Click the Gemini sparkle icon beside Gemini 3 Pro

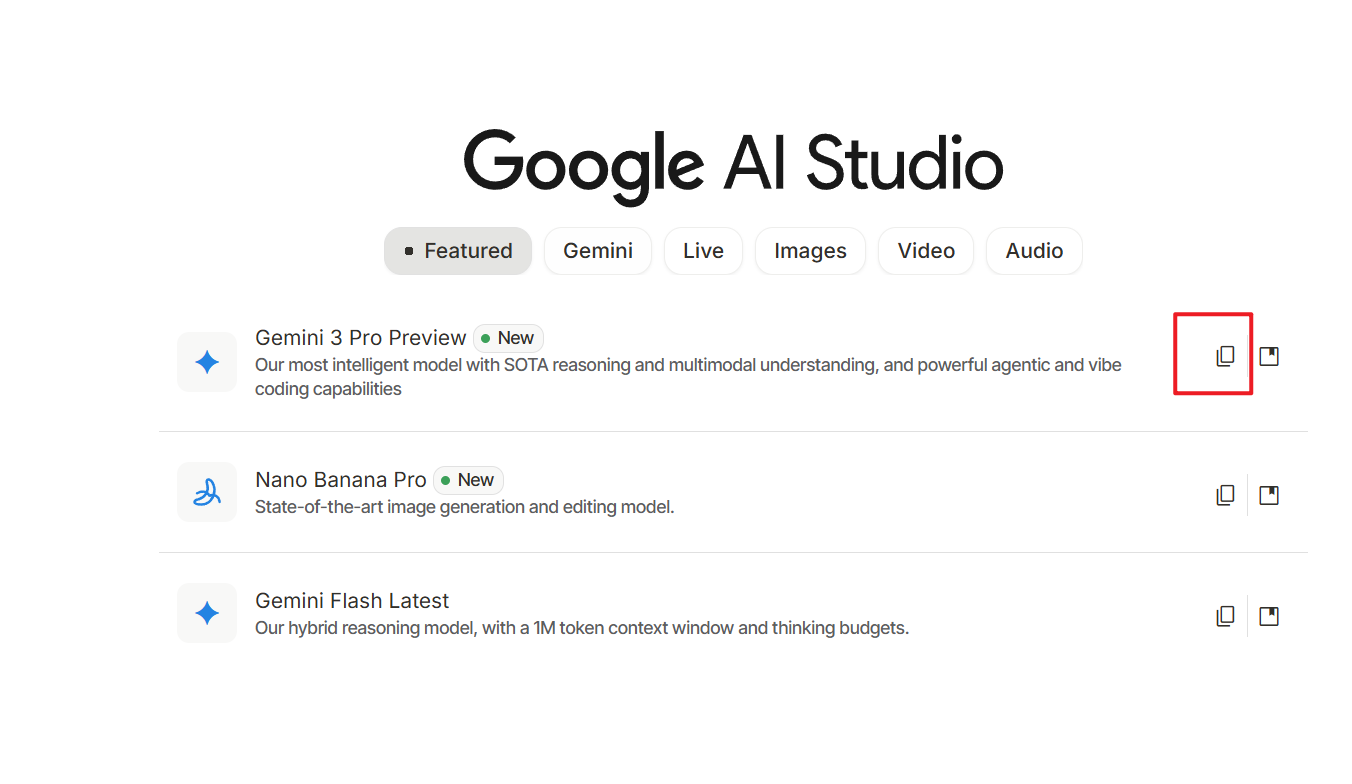pyautogui.click(x=207, y=362)
